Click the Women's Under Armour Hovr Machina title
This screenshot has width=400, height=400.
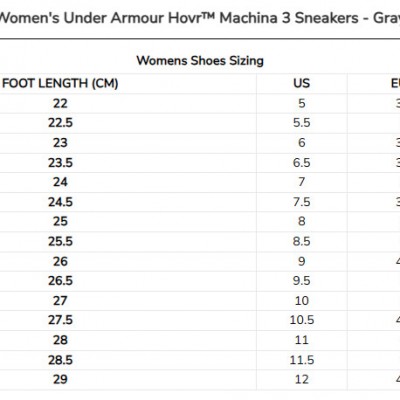click(x=200, y=18)
